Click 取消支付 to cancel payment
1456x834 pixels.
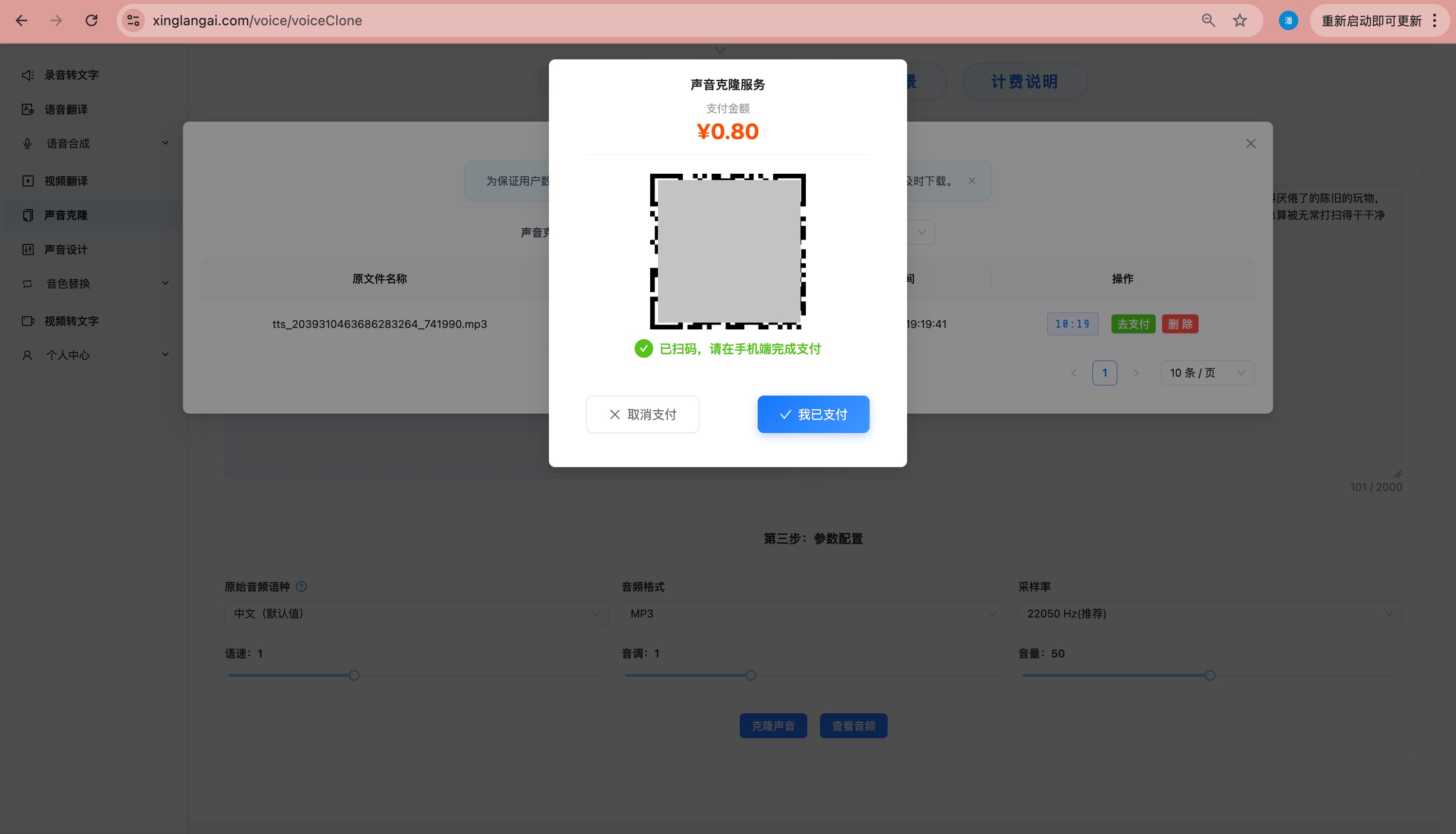click(x=643, y=414)
